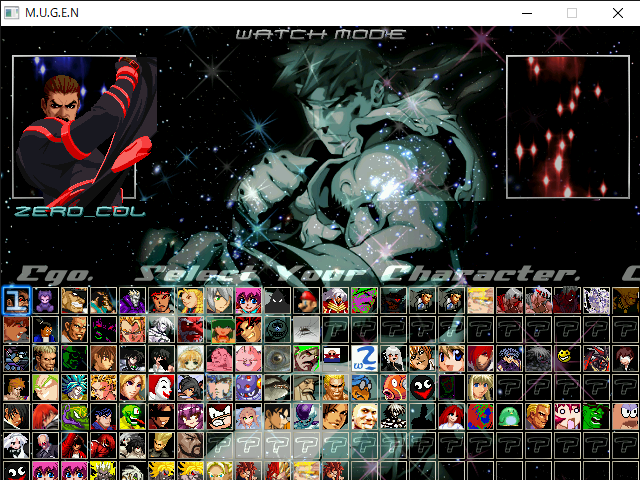Pick the bald bearded man portrait
This screenshot has height=480, width=640.
(190, 446)
